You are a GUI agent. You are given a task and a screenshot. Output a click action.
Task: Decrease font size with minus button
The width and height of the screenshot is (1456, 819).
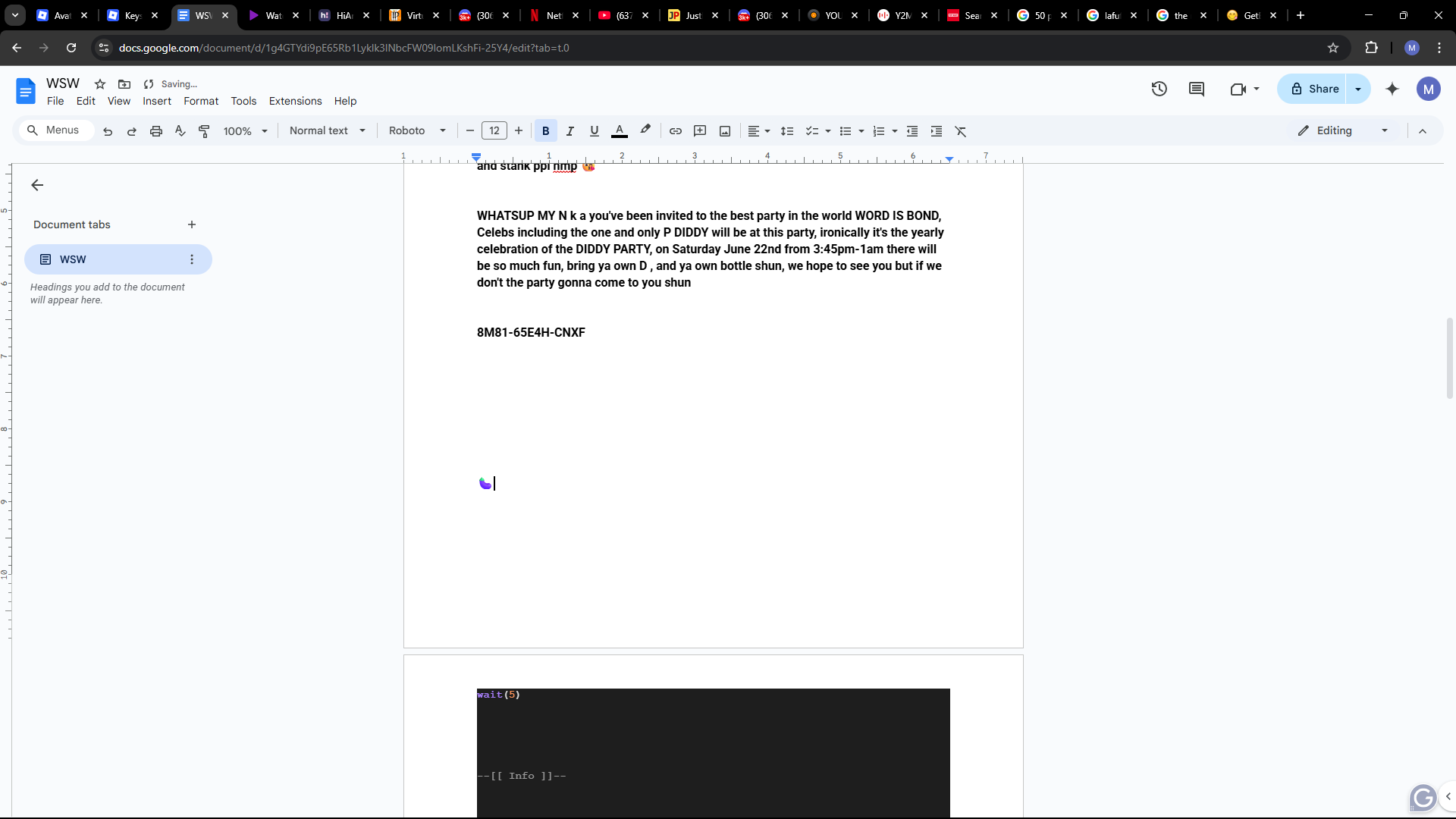470,131
